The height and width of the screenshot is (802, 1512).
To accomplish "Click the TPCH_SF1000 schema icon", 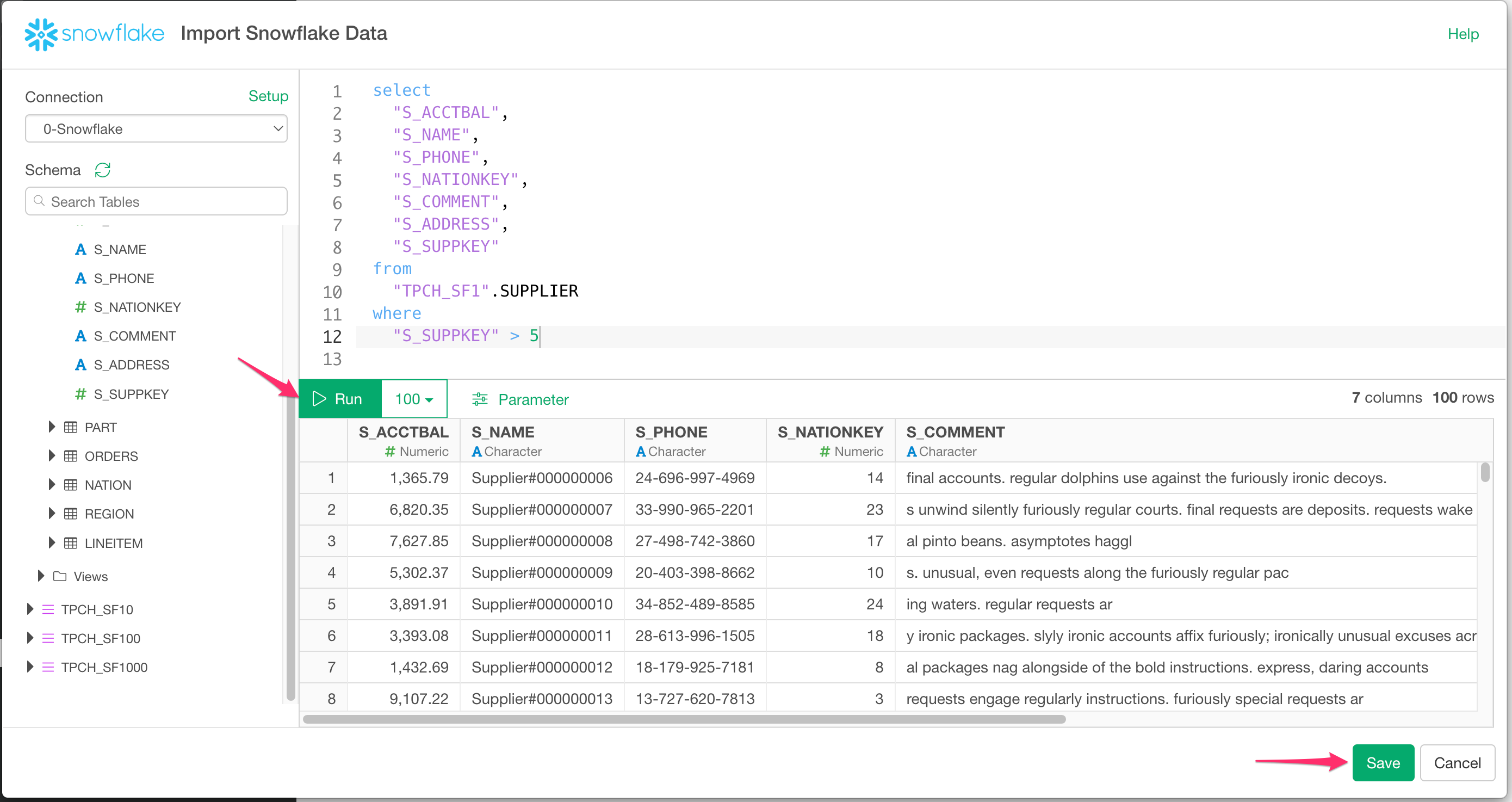I will coord(48,668).
